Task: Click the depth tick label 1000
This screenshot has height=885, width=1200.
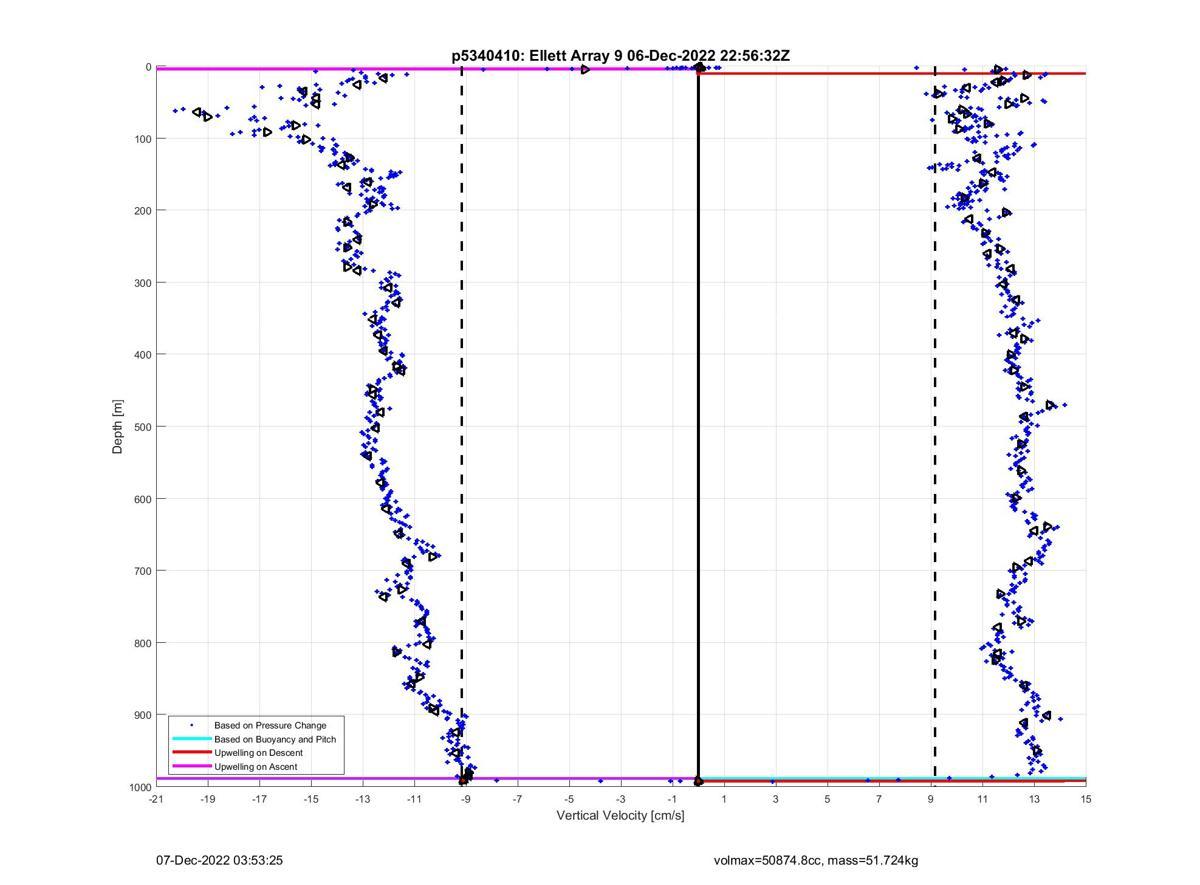Action: [138, 787]
